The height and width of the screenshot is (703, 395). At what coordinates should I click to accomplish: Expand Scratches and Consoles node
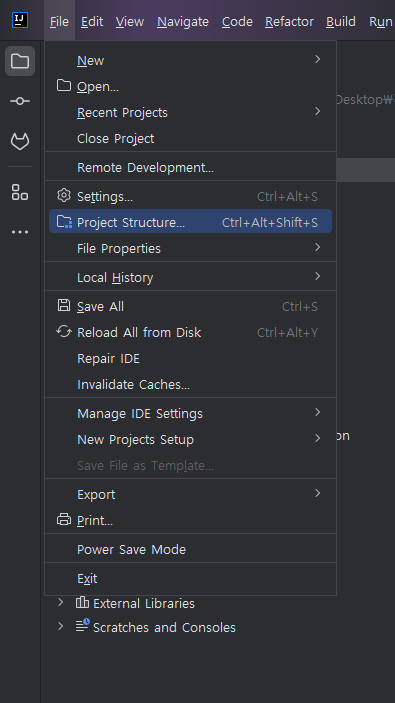pos(61,626)
